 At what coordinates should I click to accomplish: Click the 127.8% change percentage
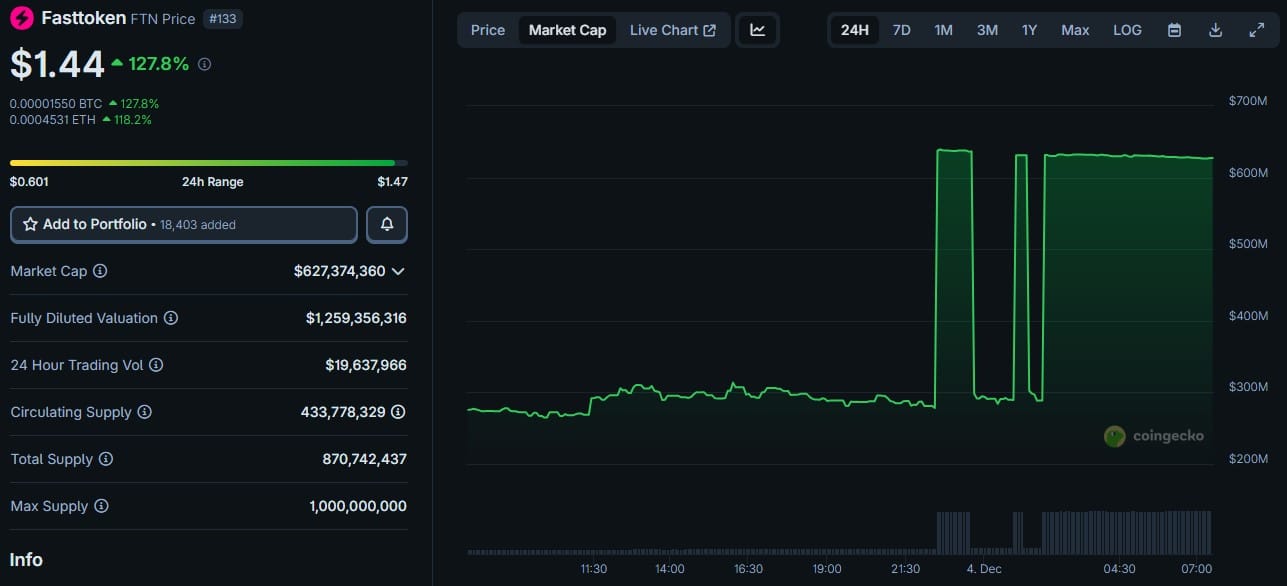[160, 64]
